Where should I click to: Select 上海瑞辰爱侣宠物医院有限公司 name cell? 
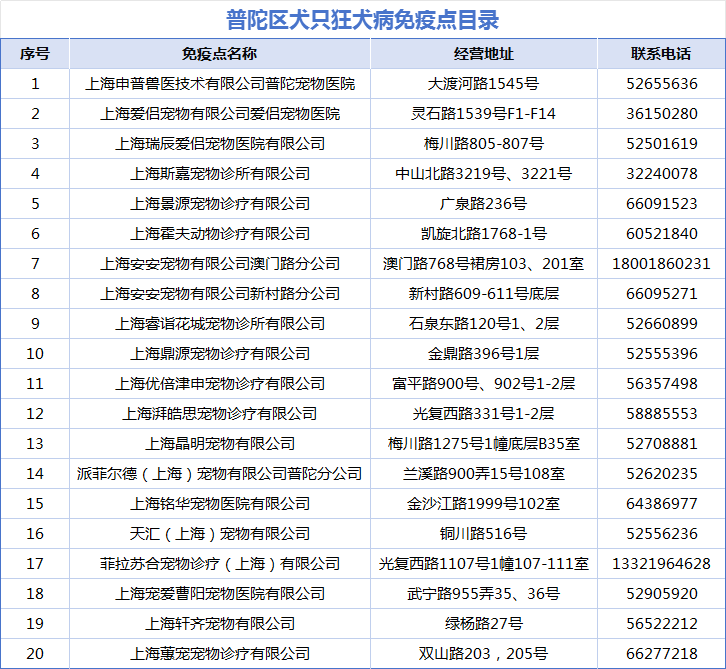[x=220, y=144]
